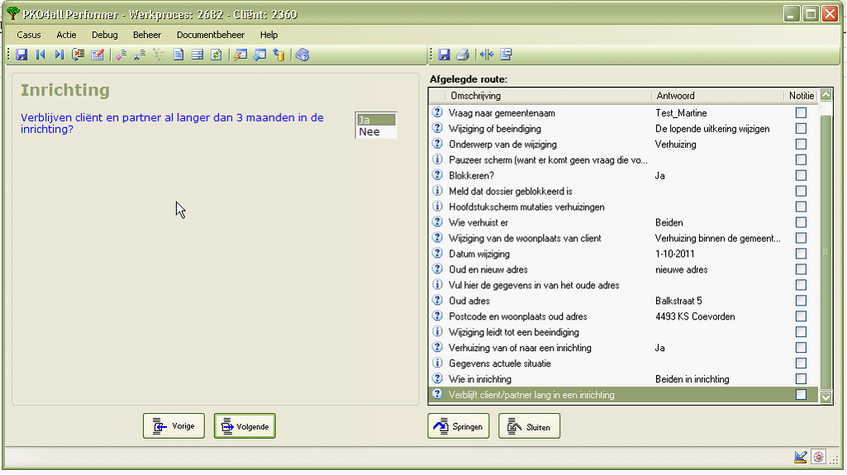Click the vertical scrollbar thumb of the route list
The height and width of the screenshot is (475, 847).
(826, 251)
